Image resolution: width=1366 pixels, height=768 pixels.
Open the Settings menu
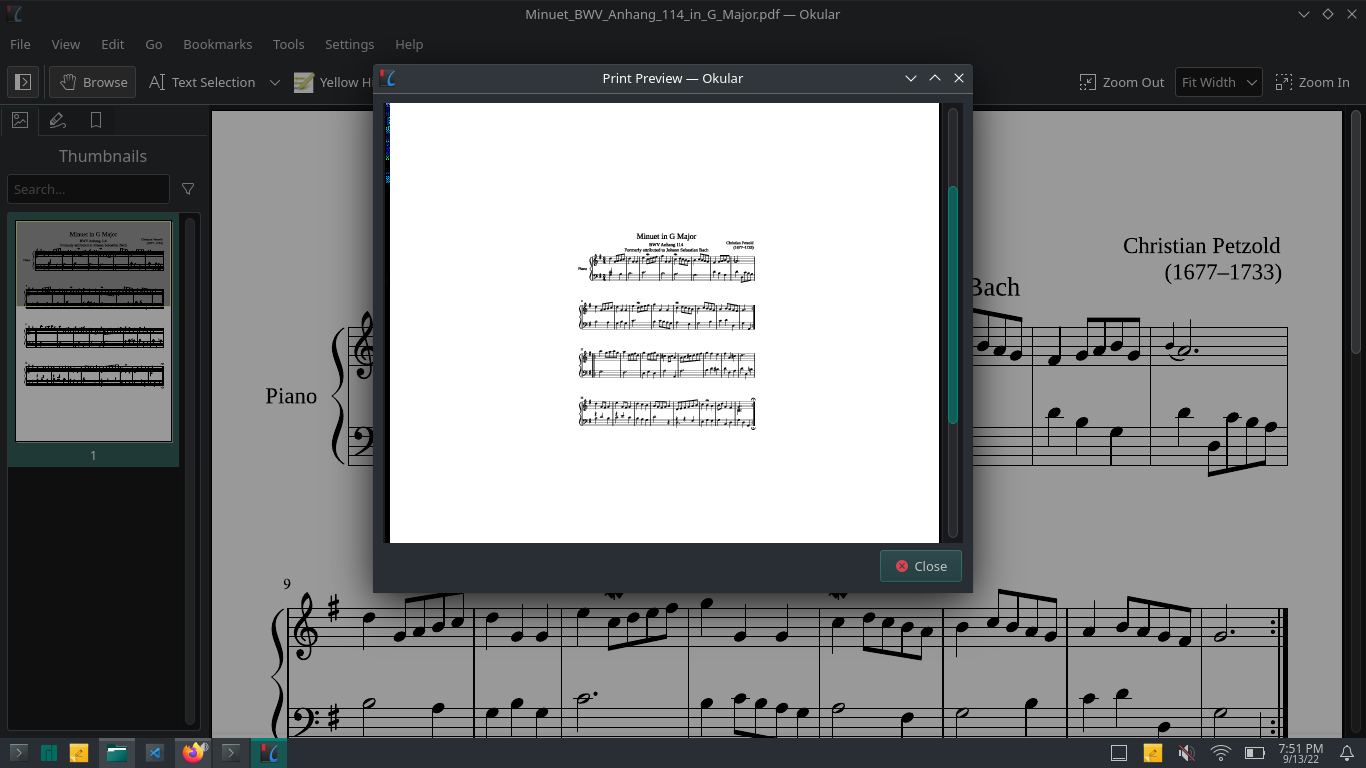349,44
